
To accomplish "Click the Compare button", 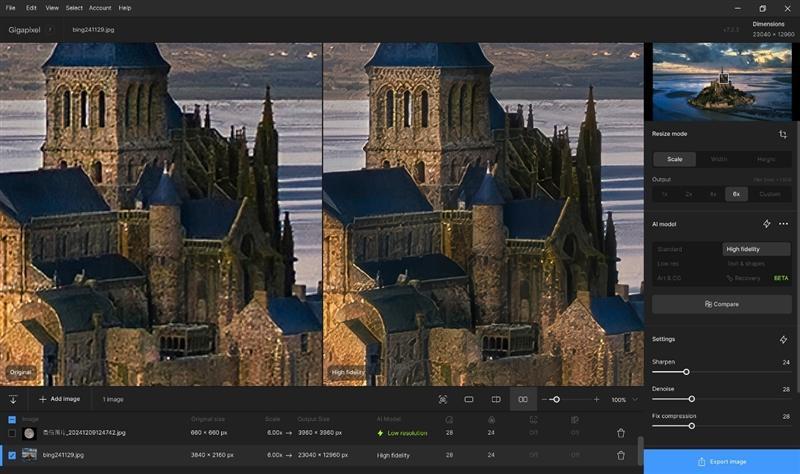I will click(x=721, y=303).
